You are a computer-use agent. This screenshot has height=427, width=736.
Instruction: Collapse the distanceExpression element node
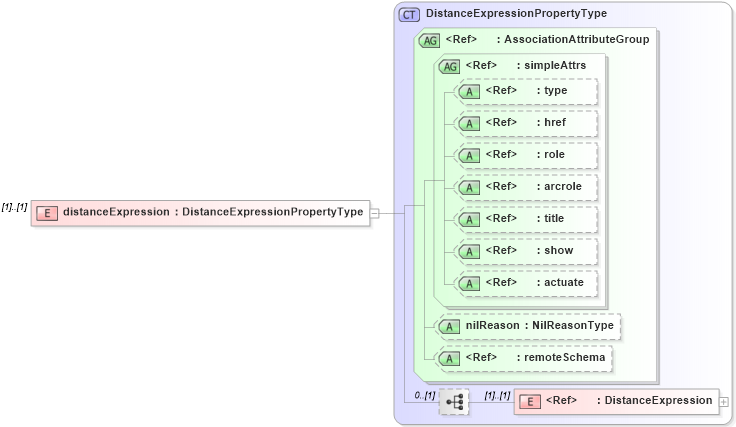tap(375, 214)
